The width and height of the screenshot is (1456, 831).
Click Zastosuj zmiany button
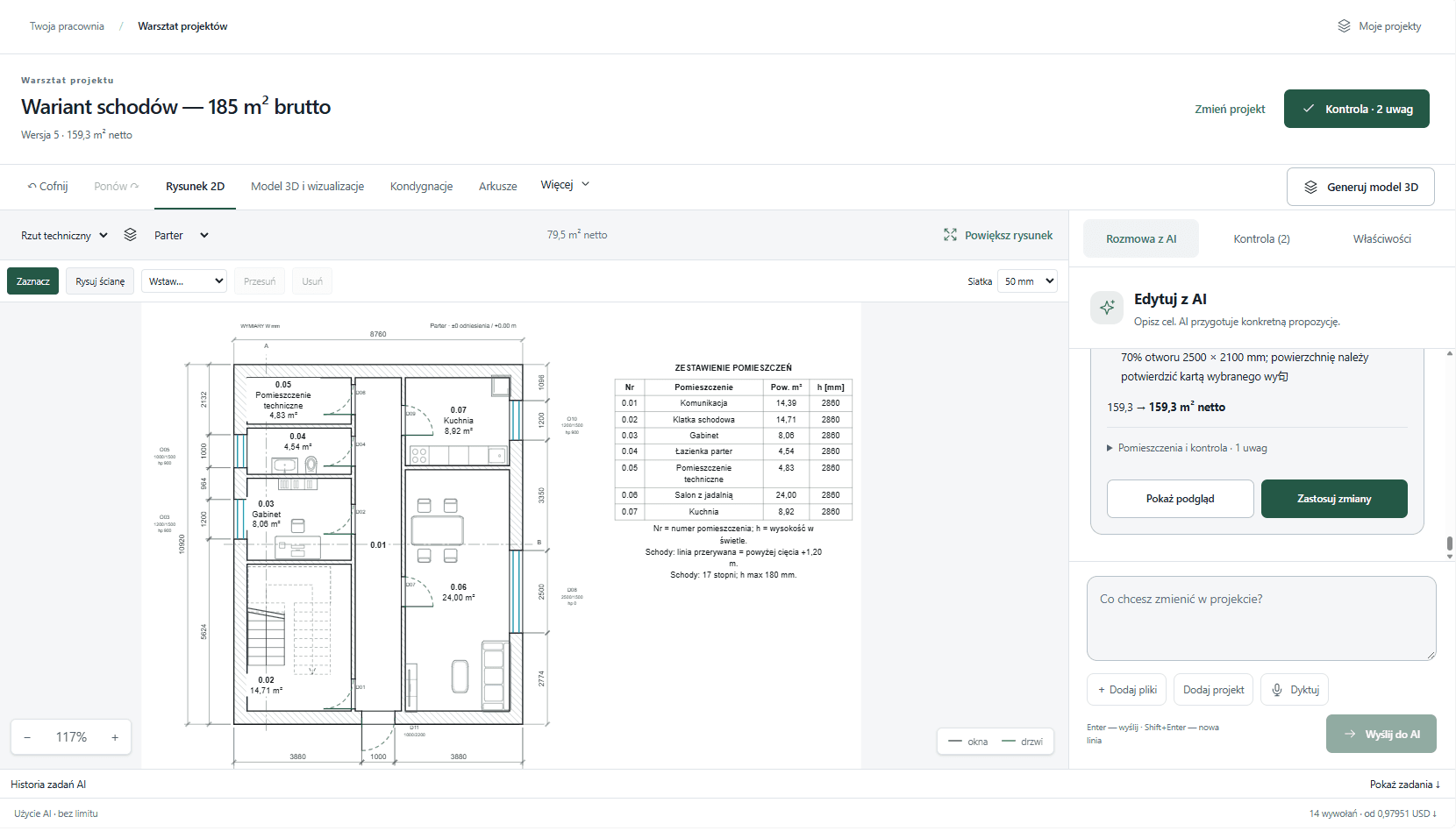click(x=1334, y=499)
